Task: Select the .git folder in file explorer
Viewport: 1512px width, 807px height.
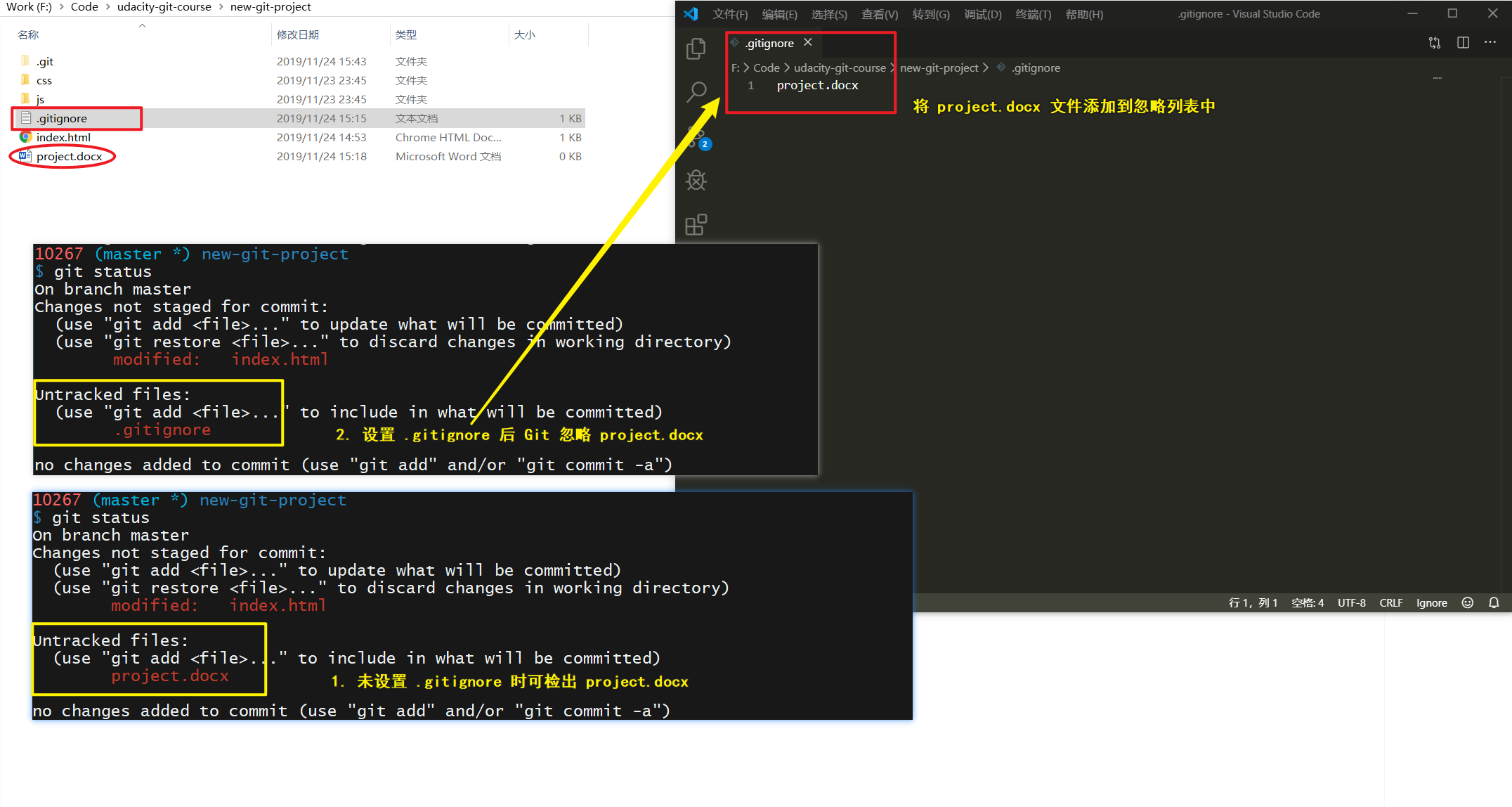Action: point(44,61)
